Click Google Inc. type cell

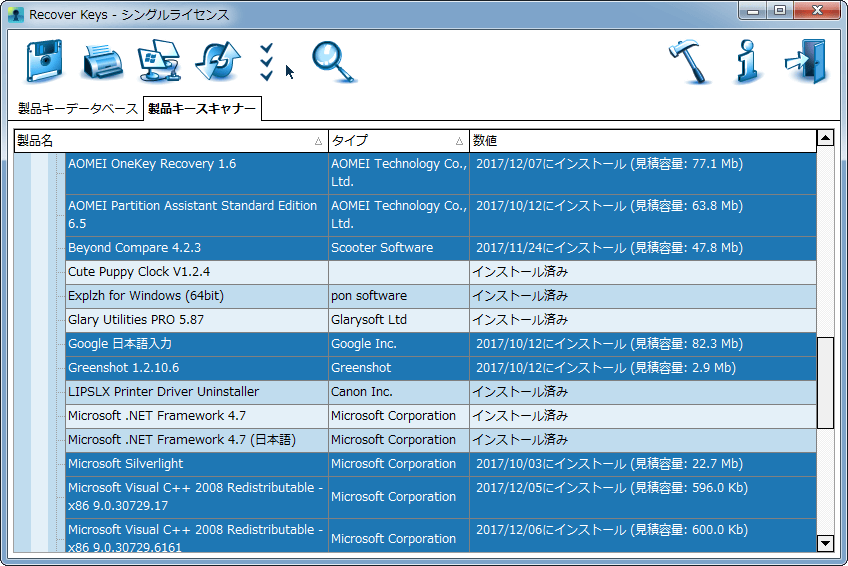399,344
